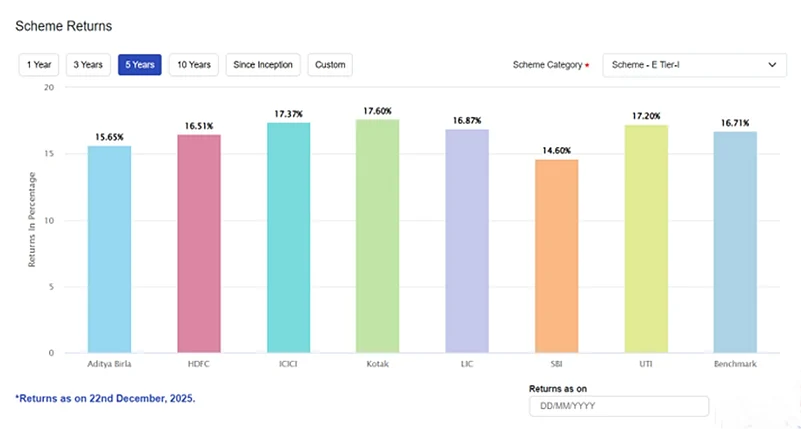Image resolution: width=801 pixels, height=429 pixels.
Task: Click the Aditya Birla blue bar
Action: (x=109, y=250)
